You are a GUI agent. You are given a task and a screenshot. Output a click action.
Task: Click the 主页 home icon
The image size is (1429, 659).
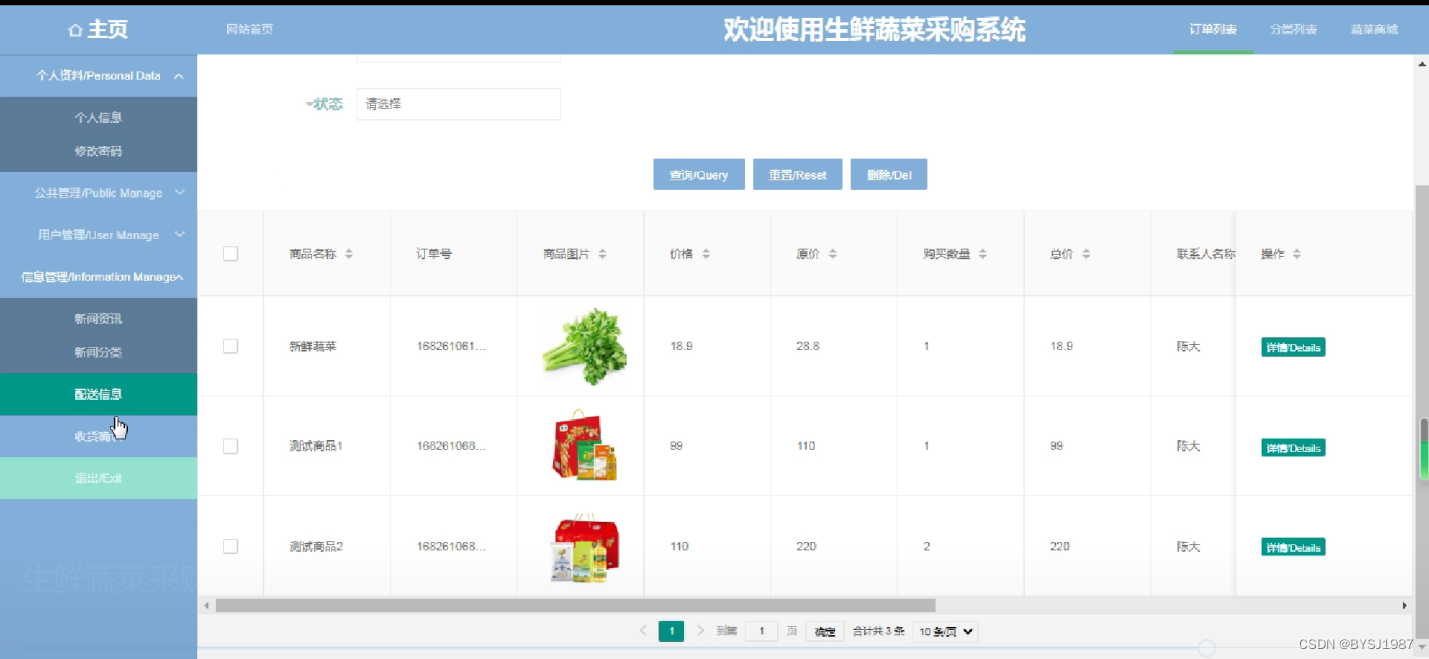(75, 30)
